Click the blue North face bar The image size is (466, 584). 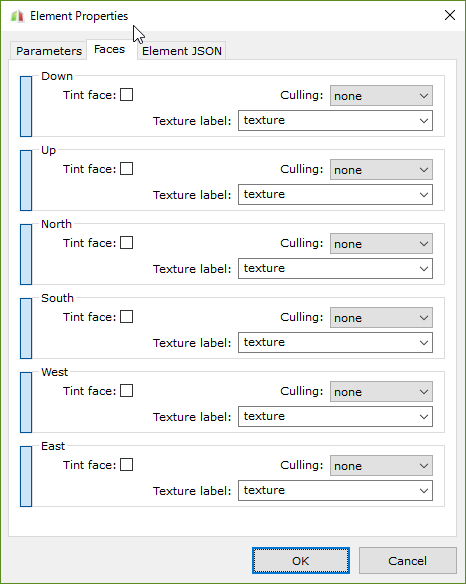(26, 254)
